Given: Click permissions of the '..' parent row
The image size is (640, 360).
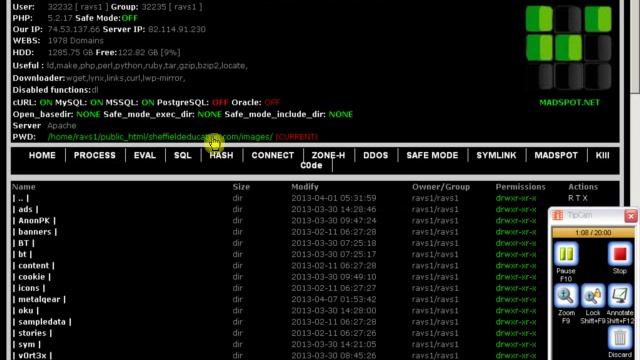Looking at the screenshot, I should click(x=516, y=198).
